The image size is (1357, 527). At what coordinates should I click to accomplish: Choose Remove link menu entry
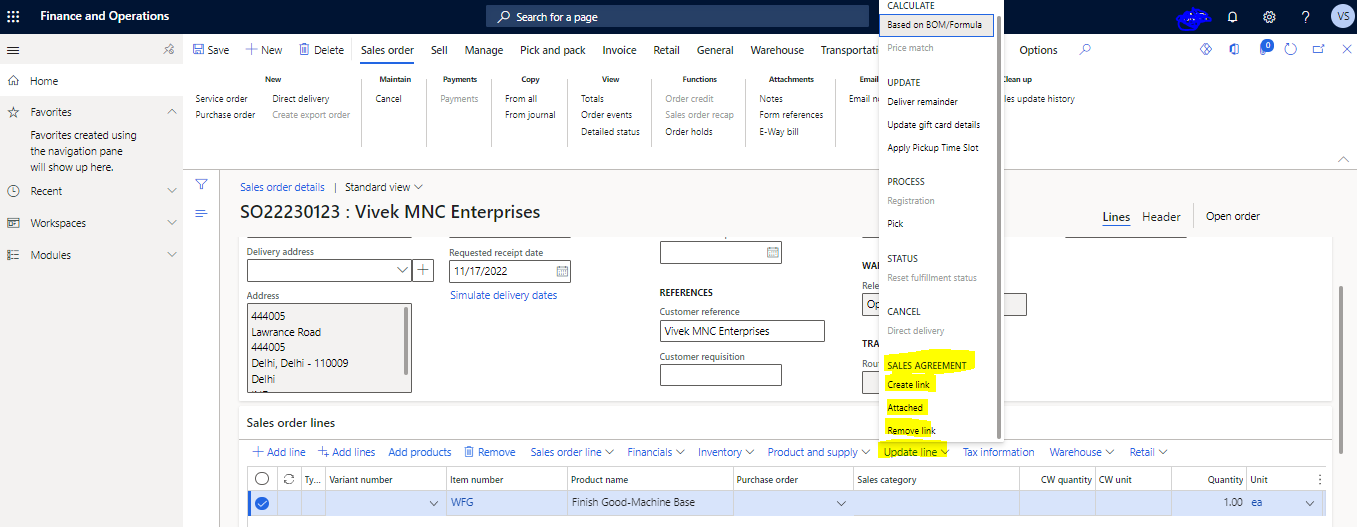(911, 431)
